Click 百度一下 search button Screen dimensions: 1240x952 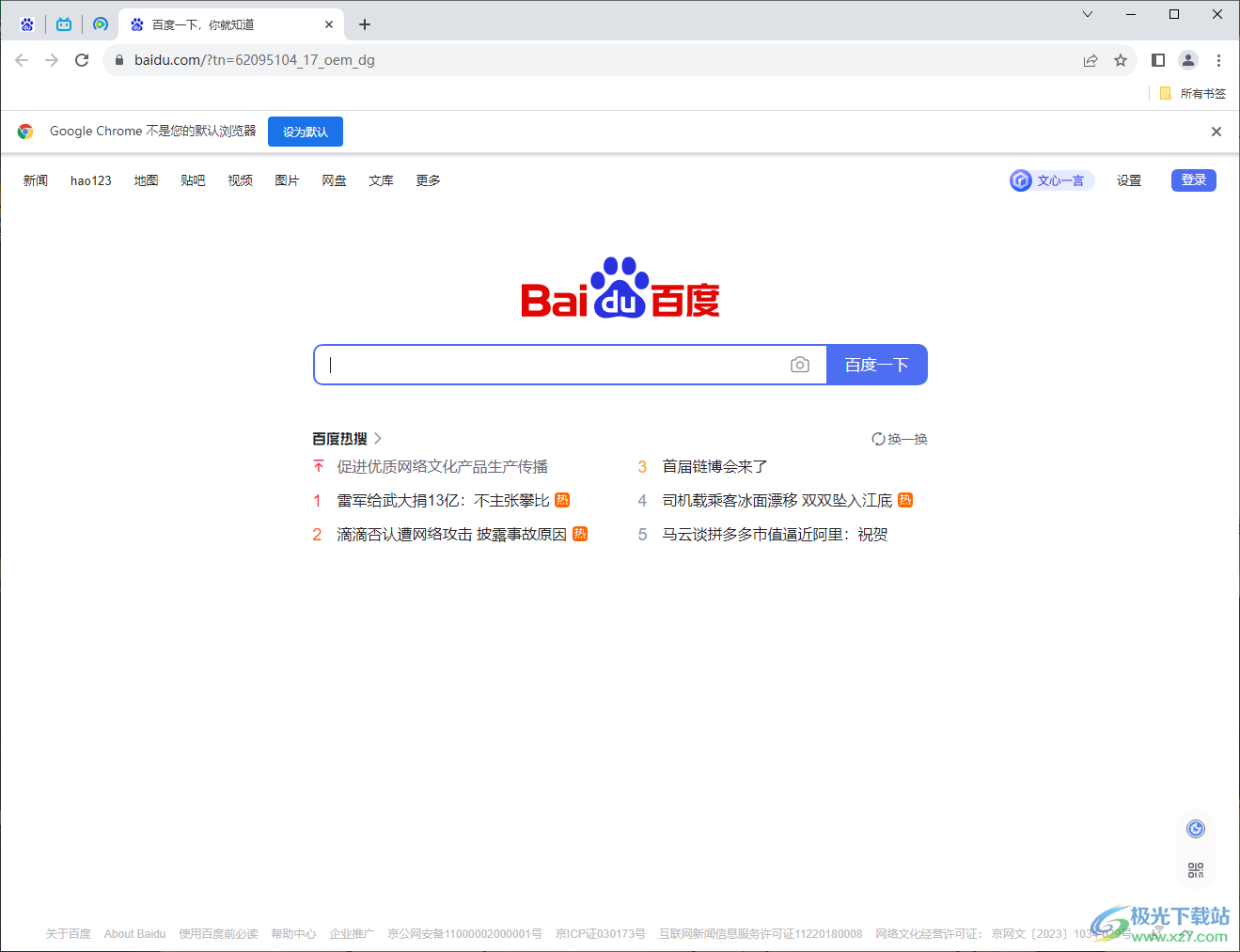pos(877,365)
